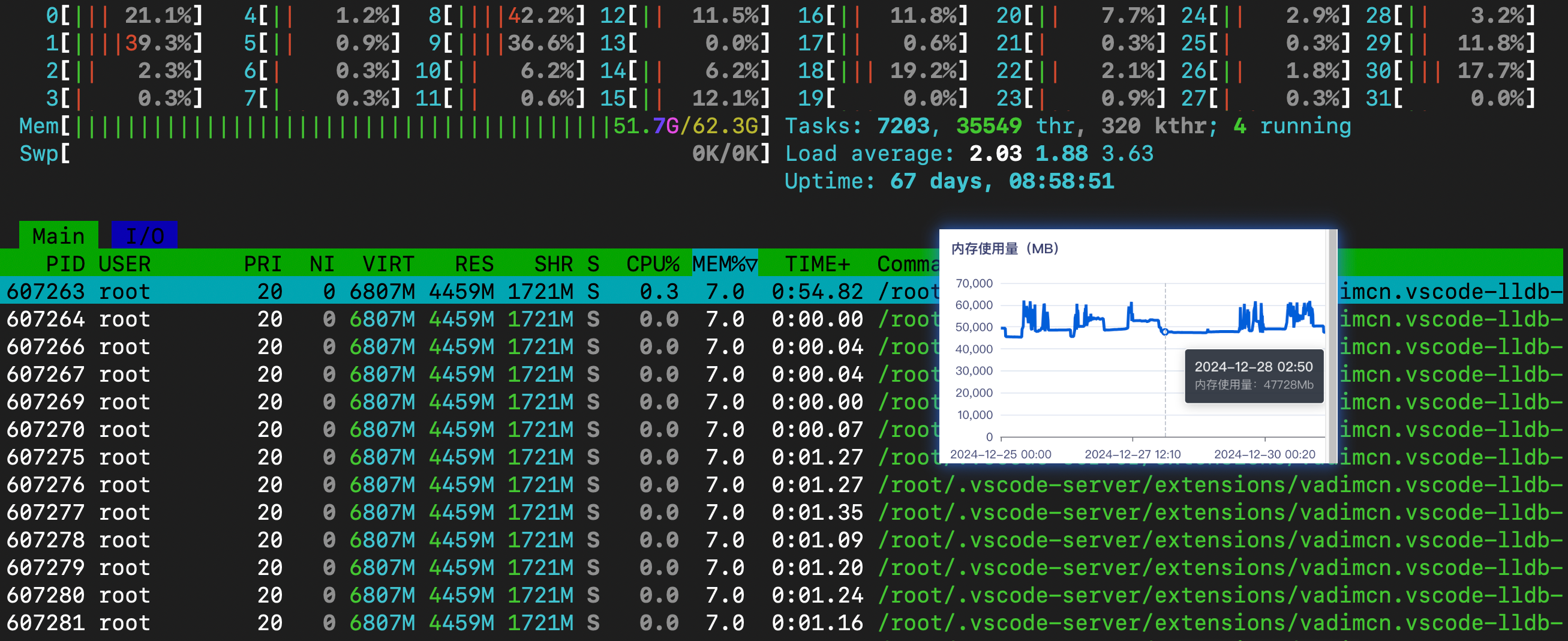
Task: Sort by SHR column header
Action: pos(553,264)
